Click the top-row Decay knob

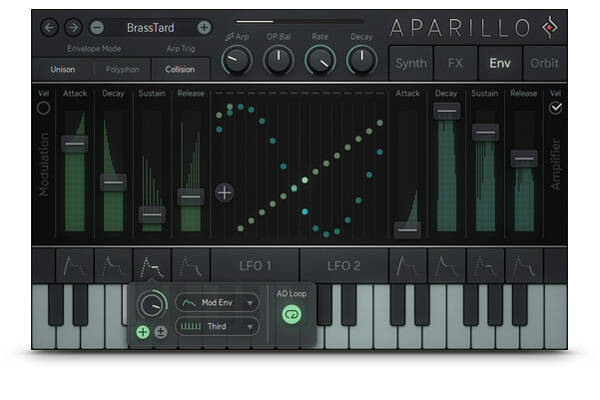(x=362, y=60)
